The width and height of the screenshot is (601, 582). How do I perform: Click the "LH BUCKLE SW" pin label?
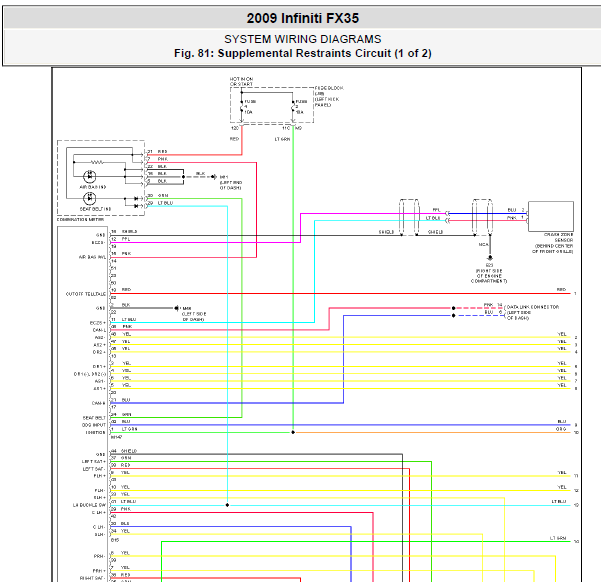coord(89,505)
